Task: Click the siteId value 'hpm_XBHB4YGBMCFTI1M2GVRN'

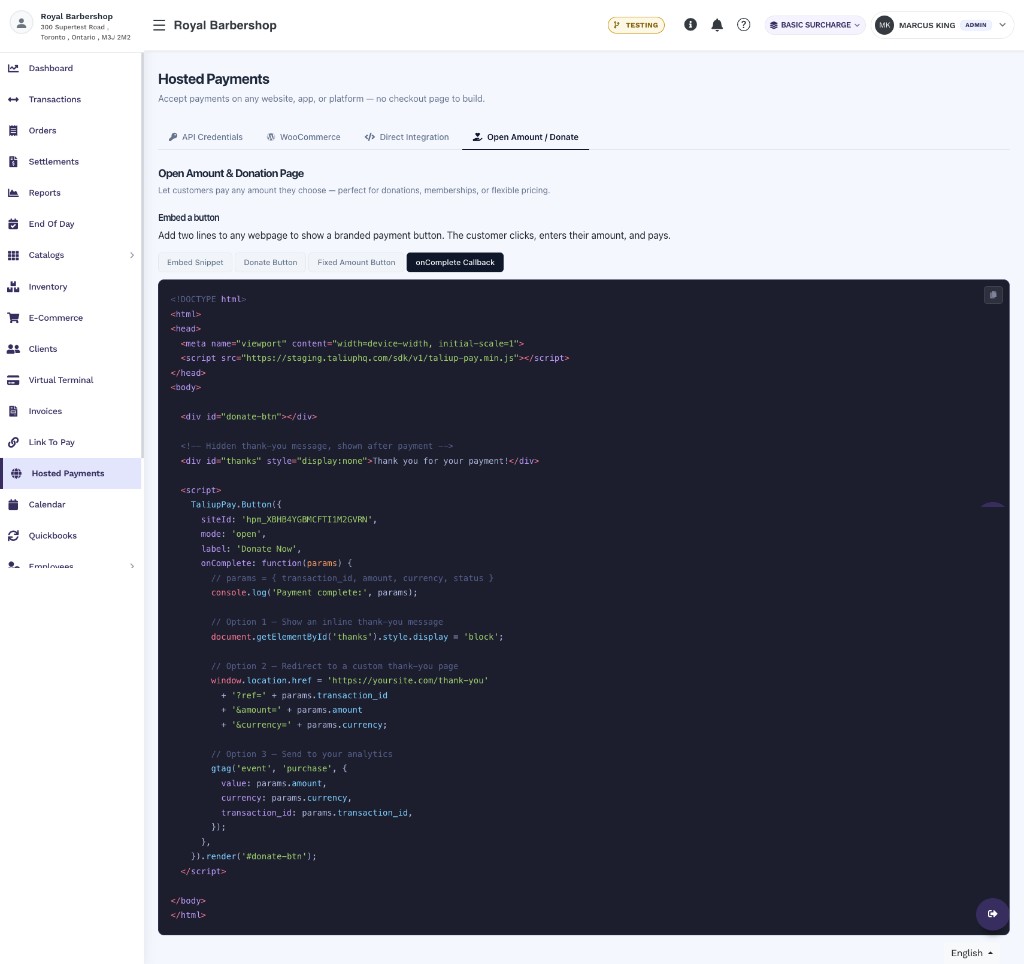Action: [x=307, y=520]
